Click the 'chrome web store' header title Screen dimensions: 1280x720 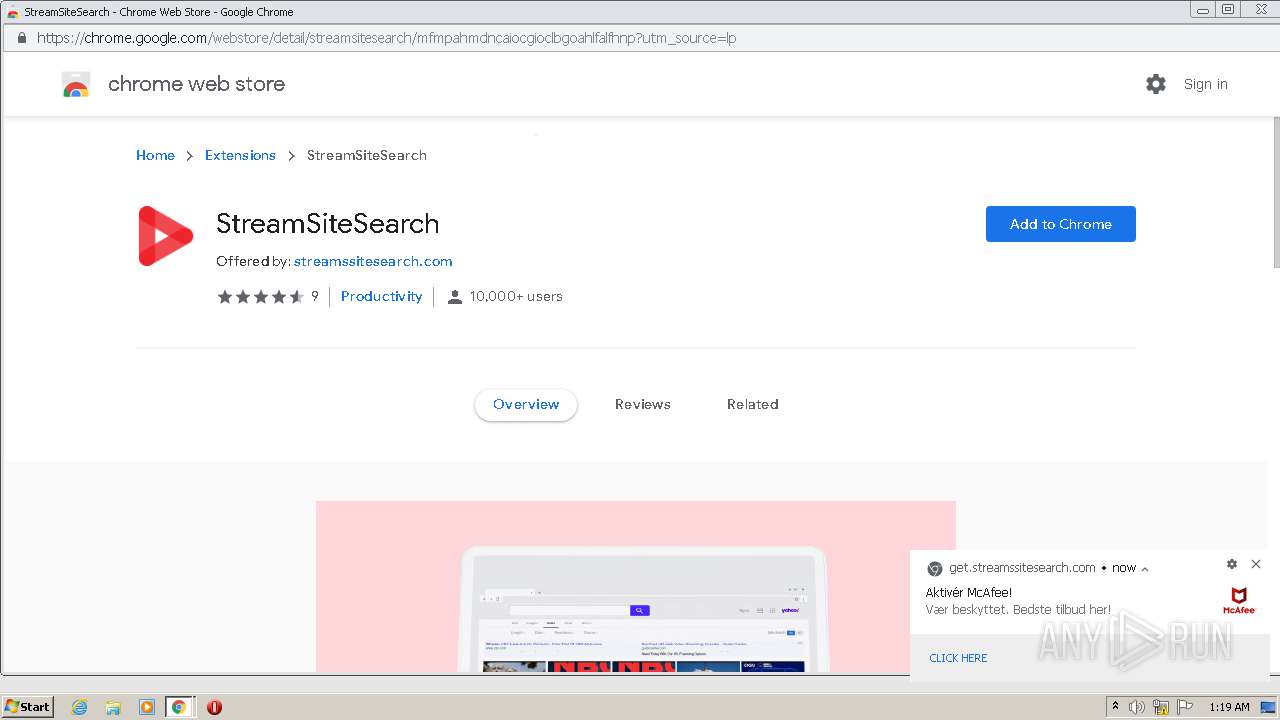pos(196,84)
